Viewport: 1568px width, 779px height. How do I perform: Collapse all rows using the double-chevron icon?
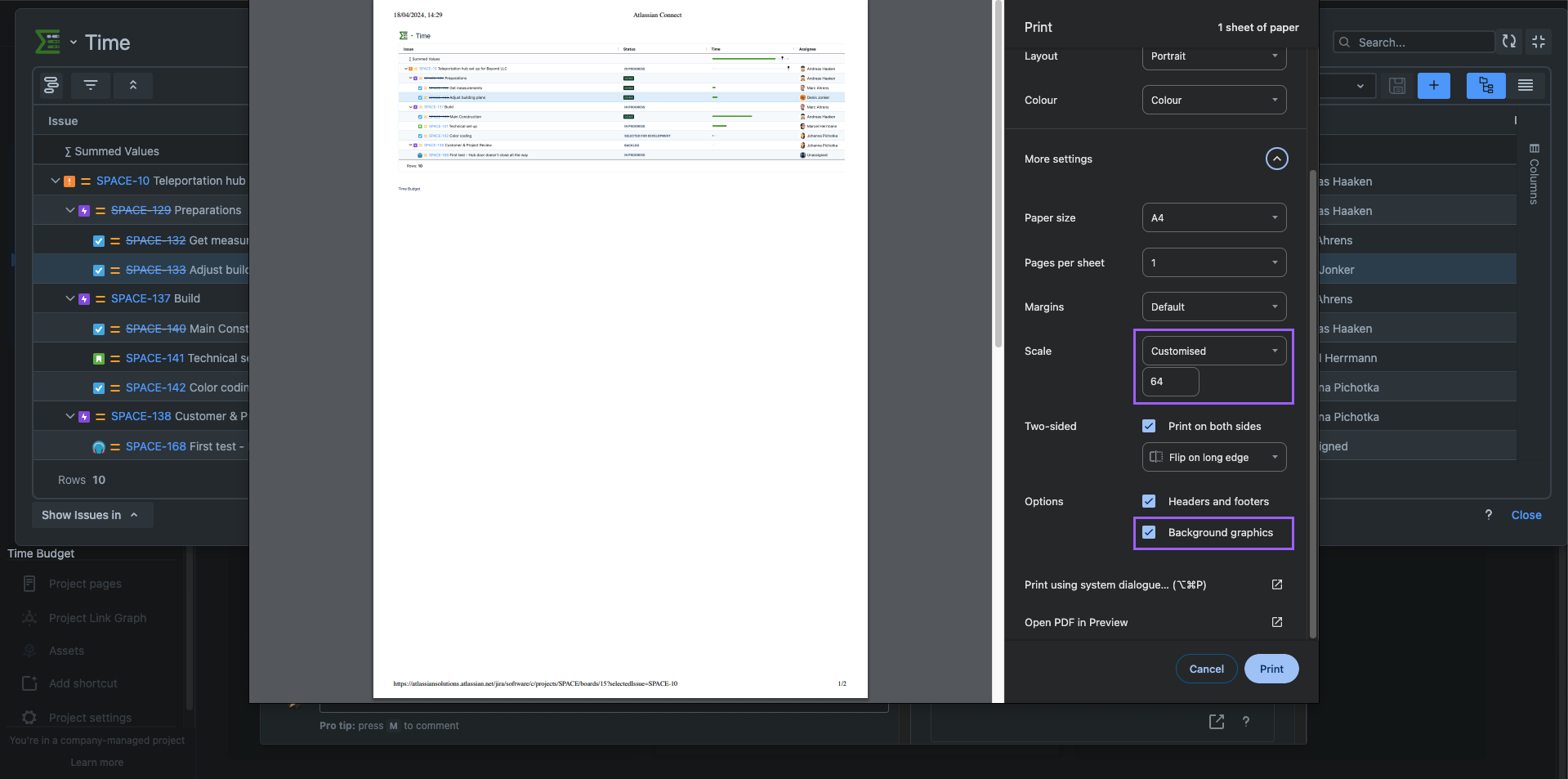click(133, 85)
